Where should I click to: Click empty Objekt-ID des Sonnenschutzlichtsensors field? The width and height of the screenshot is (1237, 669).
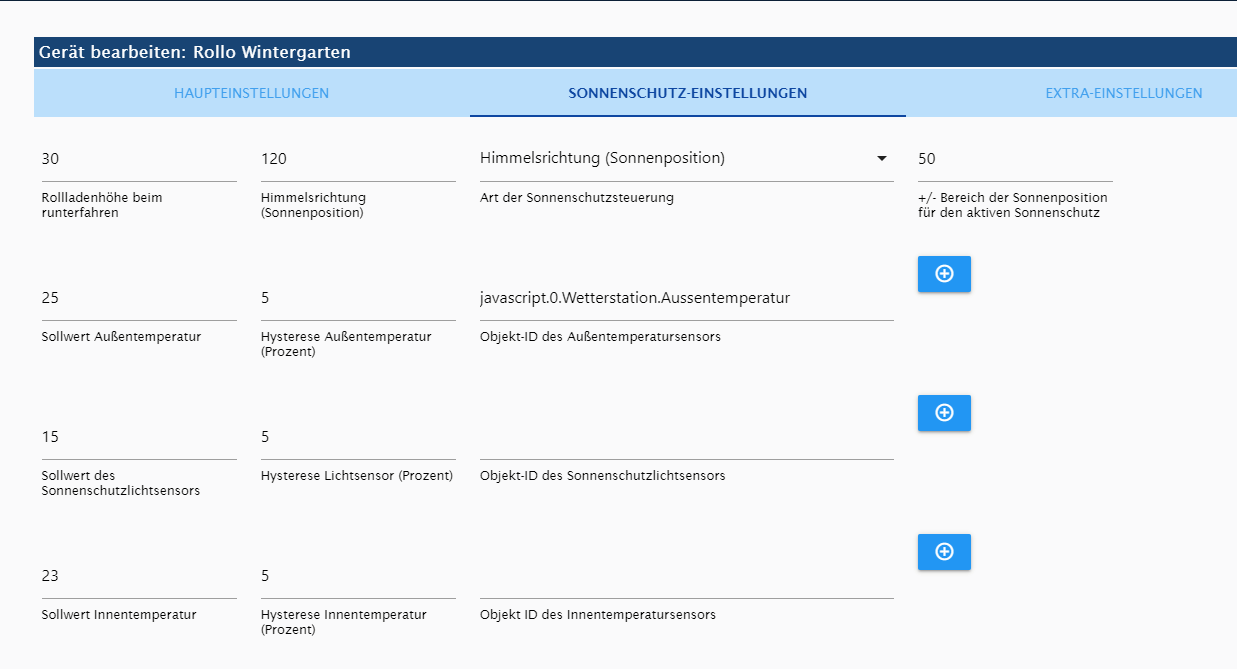687,437
